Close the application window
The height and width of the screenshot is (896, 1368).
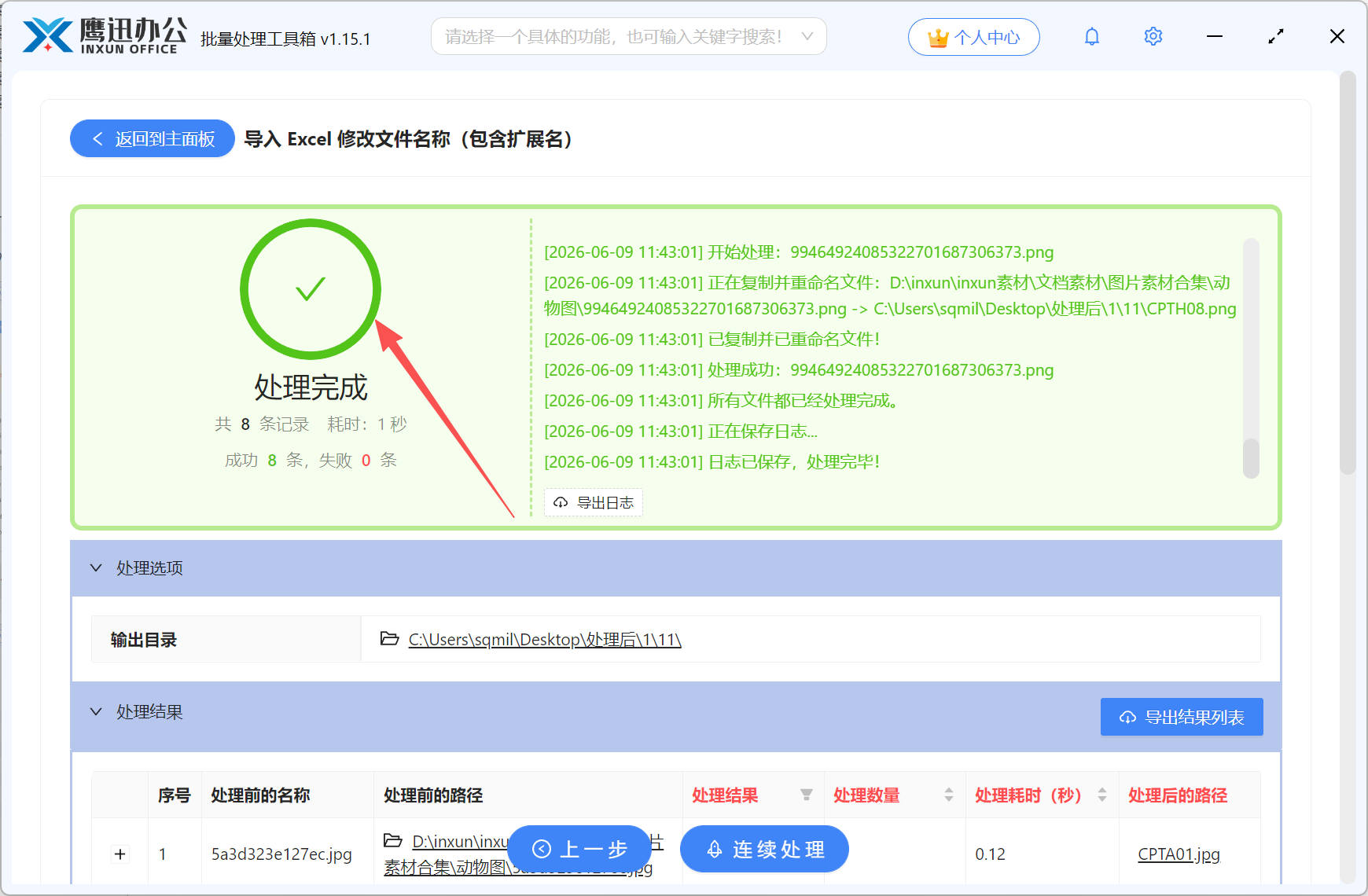[1337, 36]
